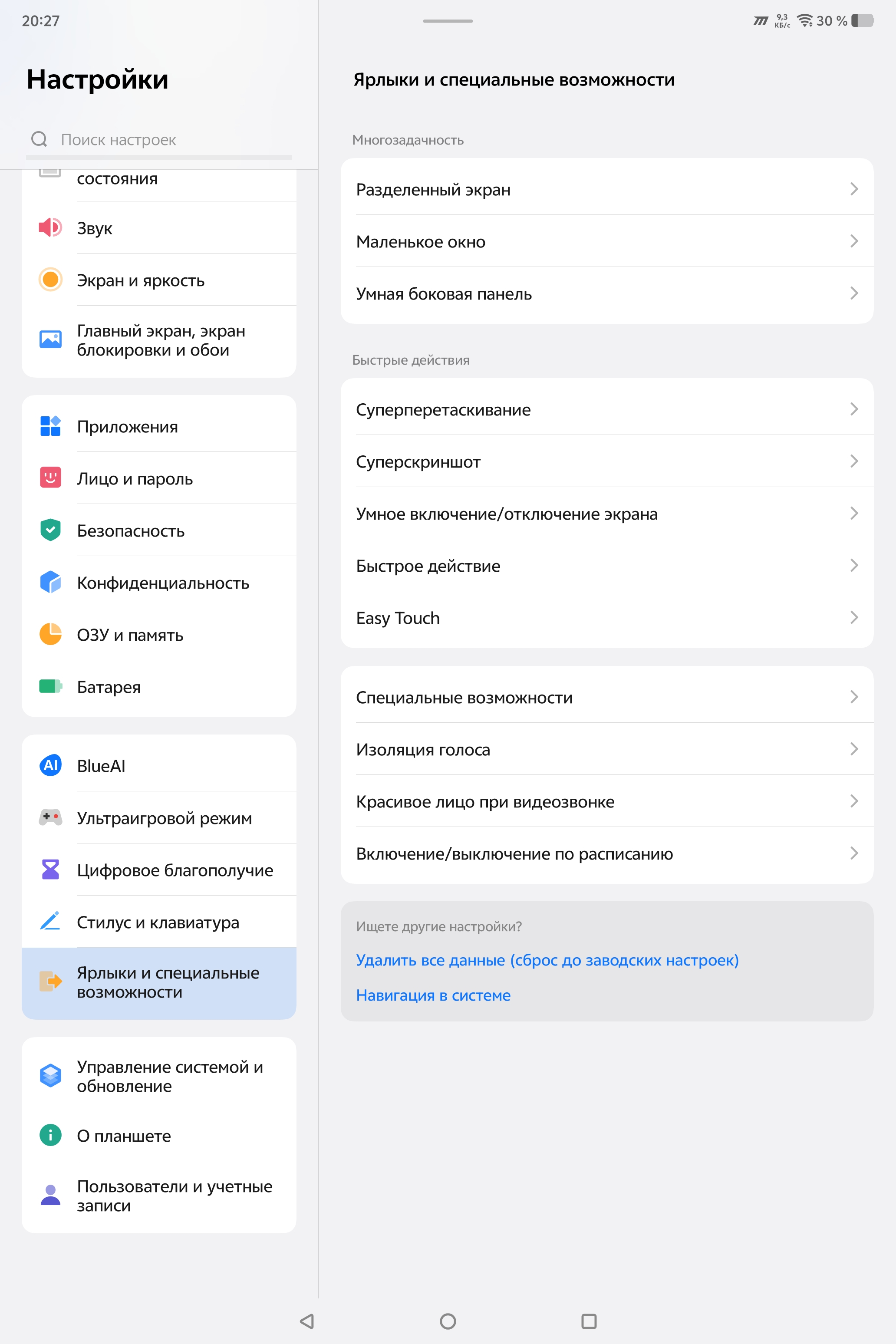Tap the back triangle navigation button
The image size is (896, 1344).
(307, 1321)
